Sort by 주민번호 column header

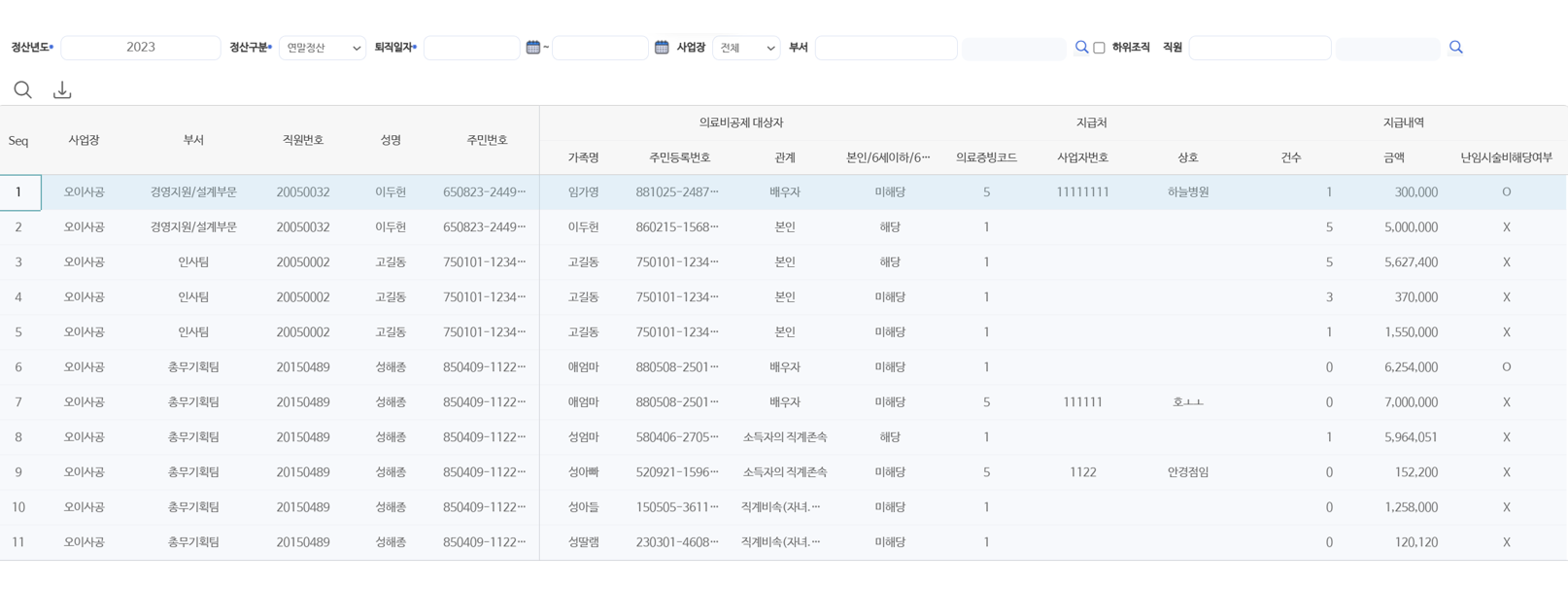(x=487, y=140)
